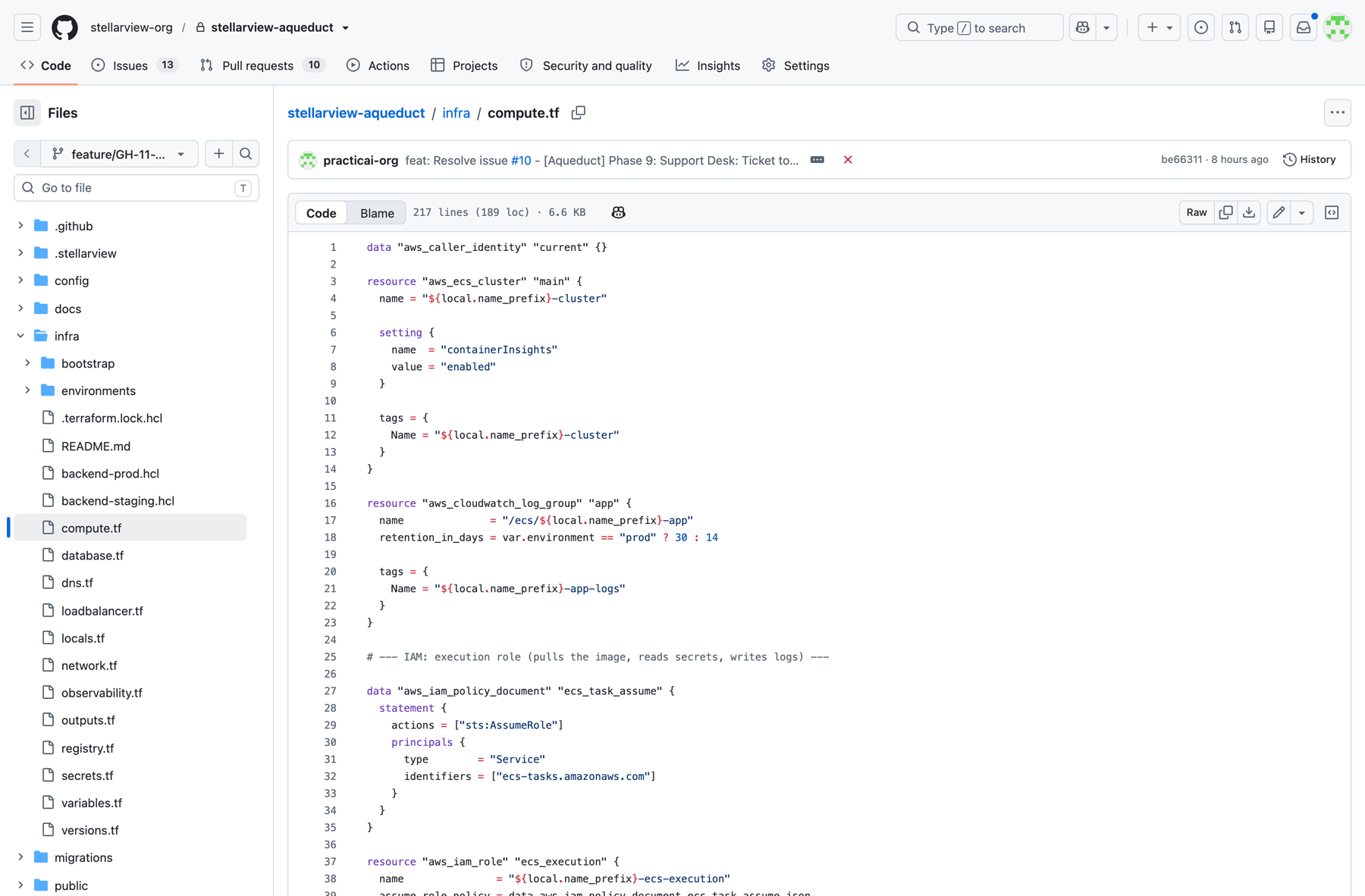Copy the file path compute.tf
Image resolution: width=1365 pixels, height=896 pixels.
(x=579, y=113)
